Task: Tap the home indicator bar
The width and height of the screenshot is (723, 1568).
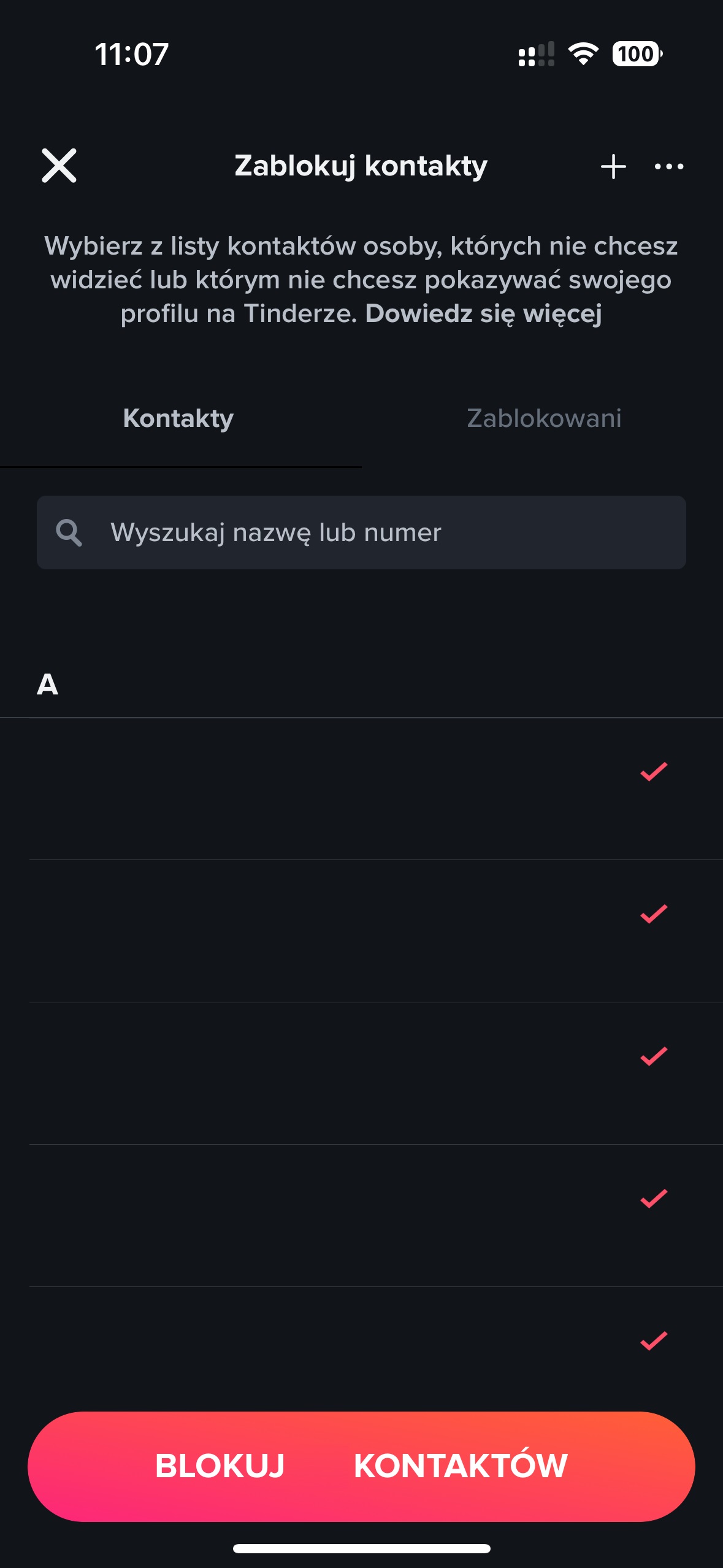Action: [361, 1548]
